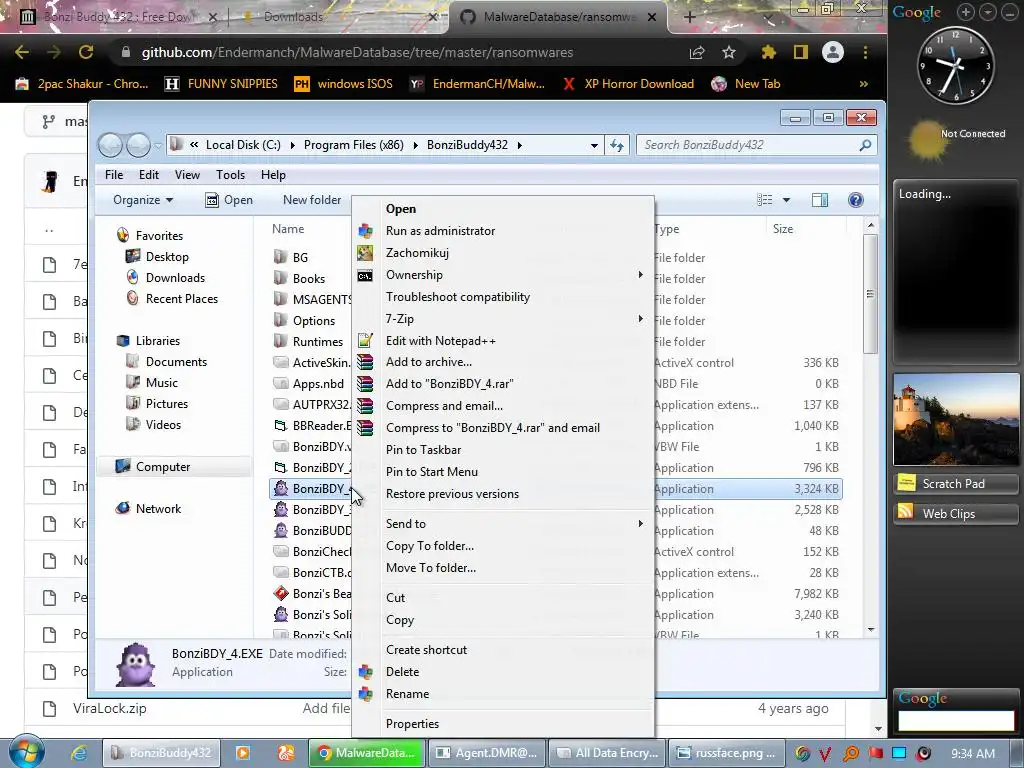The height and width of the screenshot is (768, 1024).
Task: Switch to the russface.png taskbar window
Action: pos(725,753)
